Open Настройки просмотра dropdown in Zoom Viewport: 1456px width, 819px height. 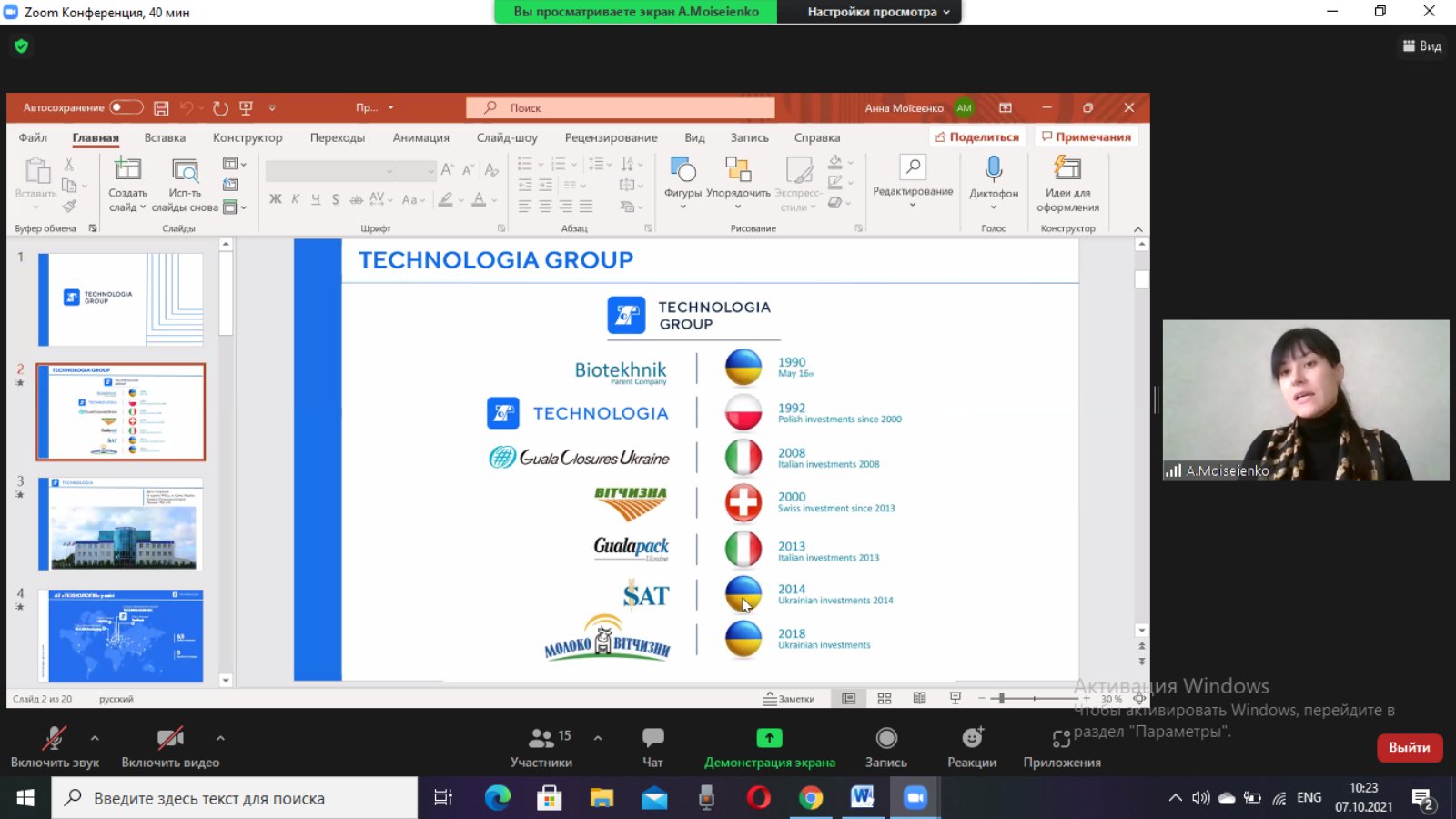pyautogui.click(x=877, y=12)
